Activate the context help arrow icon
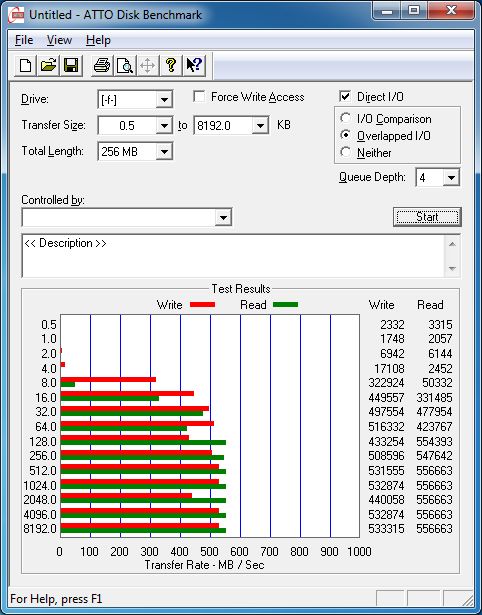 [x=193, y=65]
